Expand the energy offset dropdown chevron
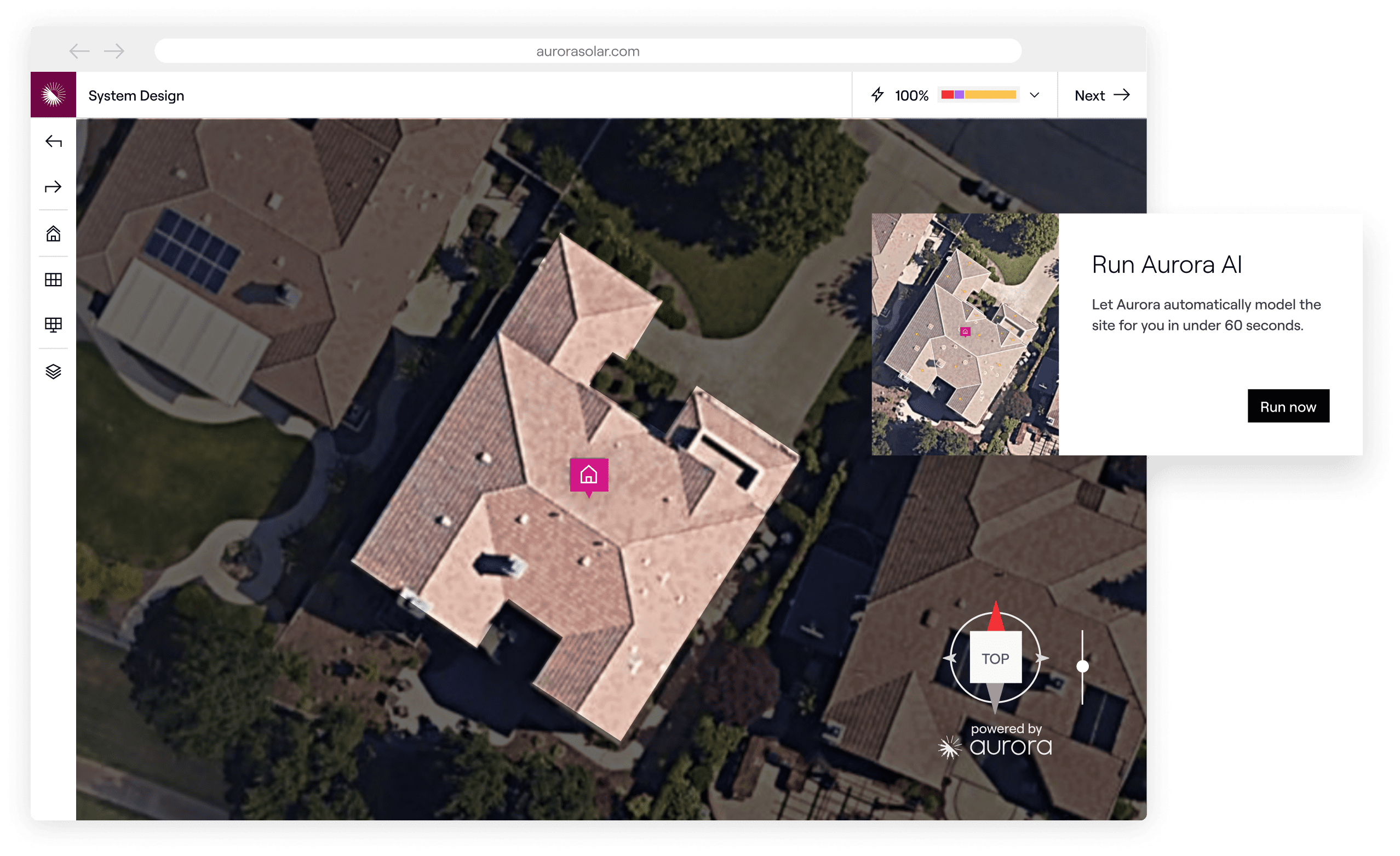The height and width of the screenshot is (856, 1400). (x=1035, y=95)
